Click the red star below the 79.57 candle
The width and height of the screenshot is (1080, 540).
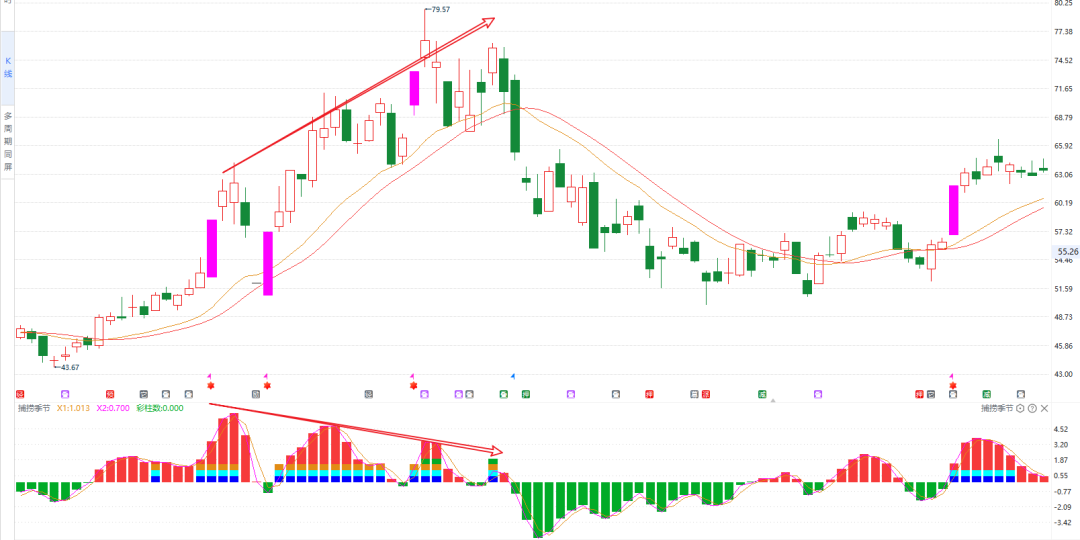(x=413, y=386)
